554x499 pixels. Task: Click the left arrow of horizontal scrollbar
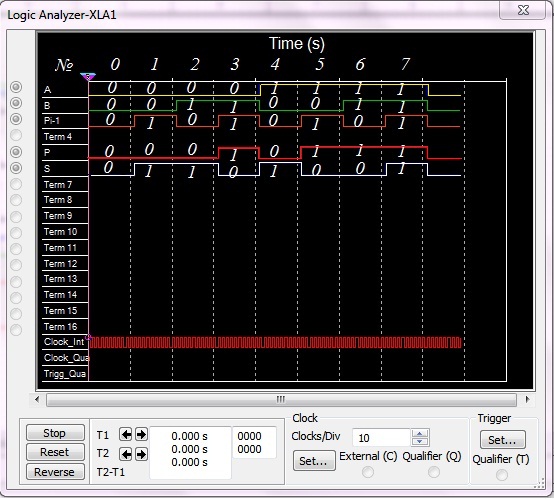(37, 400)
